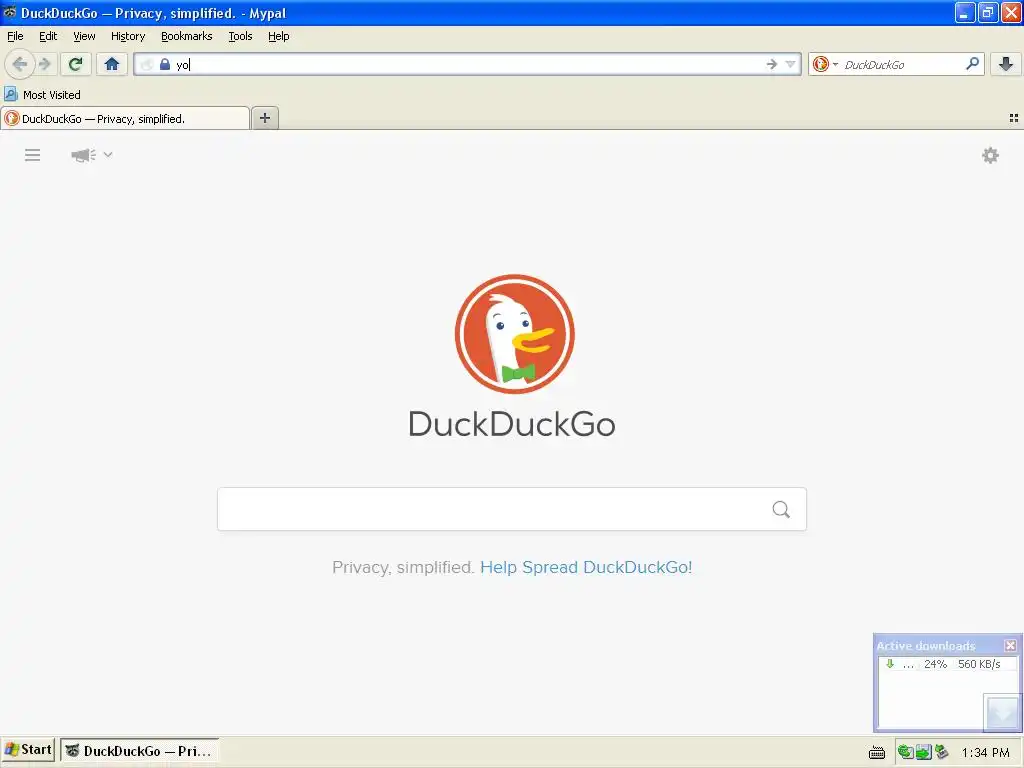The height and width of the screenshot is (768, 1024).
Task: Open the Bookmarks menu
Action: (x=187, y=36)
